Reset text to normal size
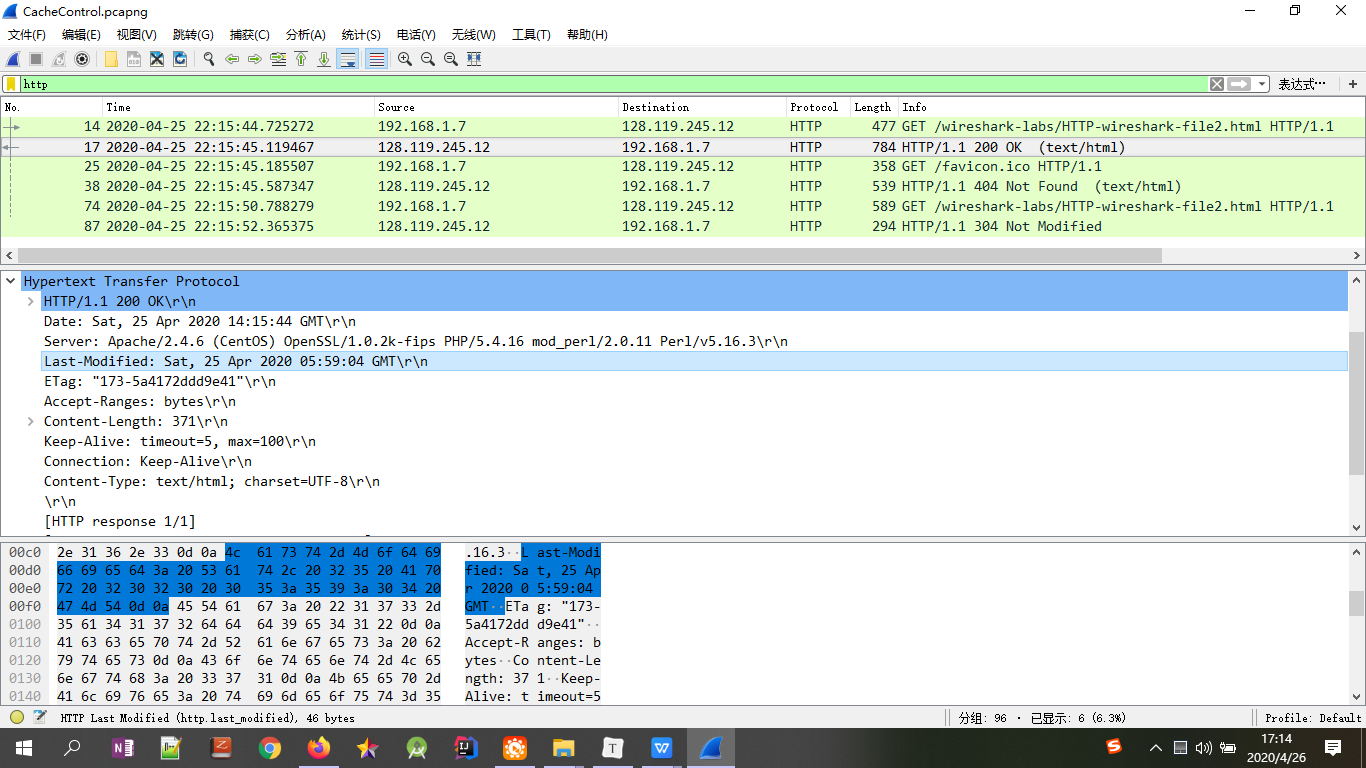Viewport: 1366px width, 768px height. pyautogui.click(x=451, y=59)
